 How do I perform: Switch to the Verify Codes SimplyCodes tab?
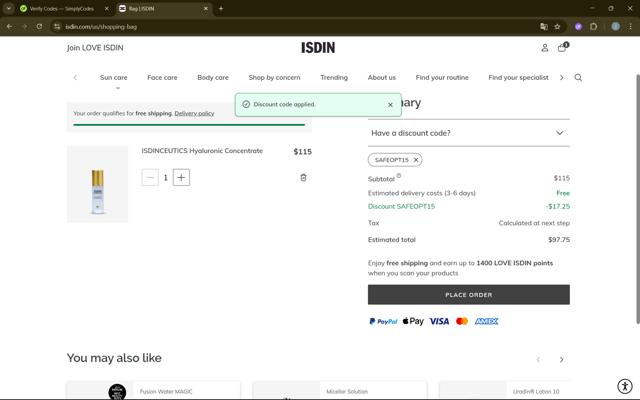point(61,9)
